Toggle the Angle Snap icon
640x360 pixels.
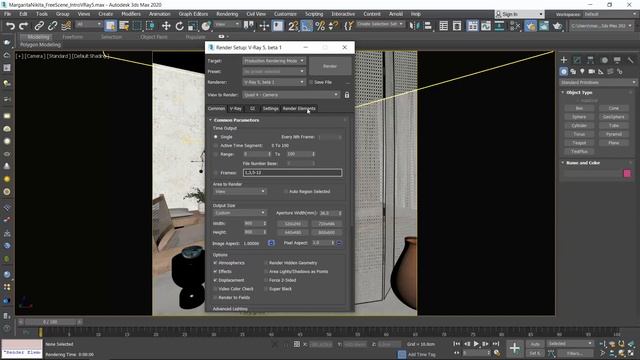[x=307, y=26]
